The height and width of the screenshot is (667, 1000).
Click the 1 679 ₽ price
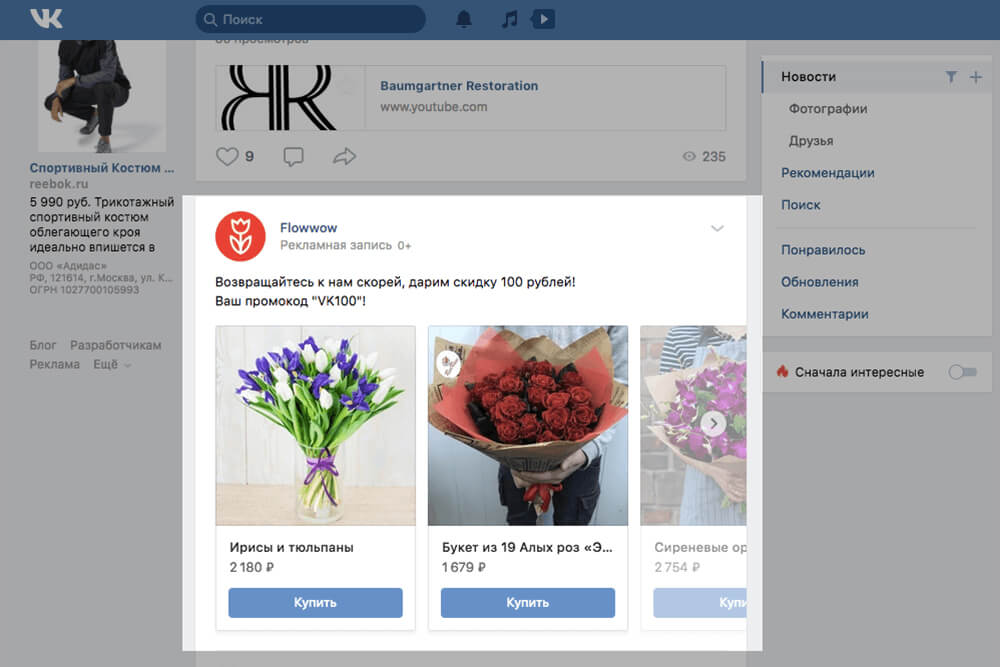[x=464, y=567]
